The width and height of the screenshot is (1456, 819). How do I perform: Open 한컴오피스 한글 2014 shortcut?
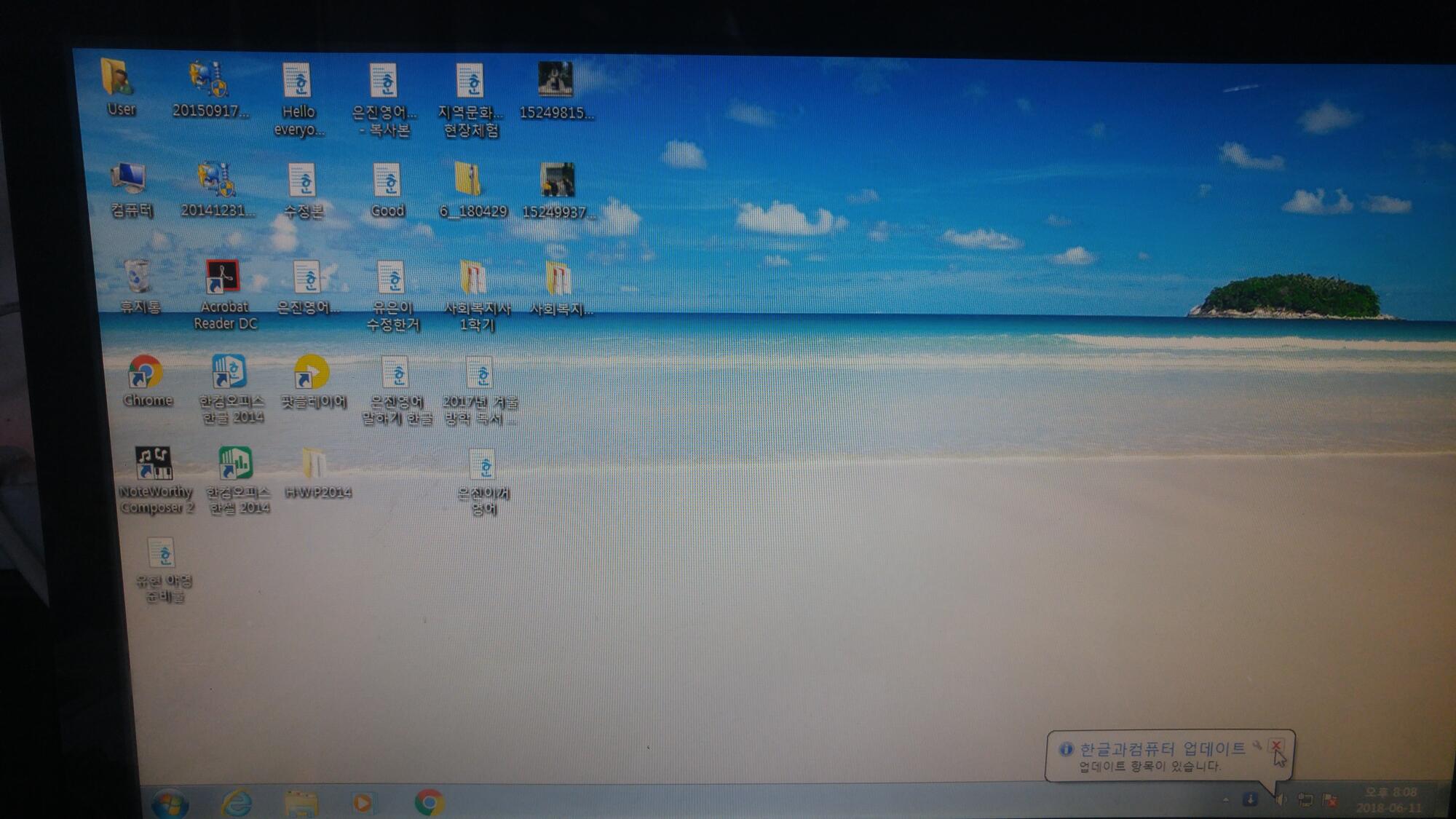(229, 373)
